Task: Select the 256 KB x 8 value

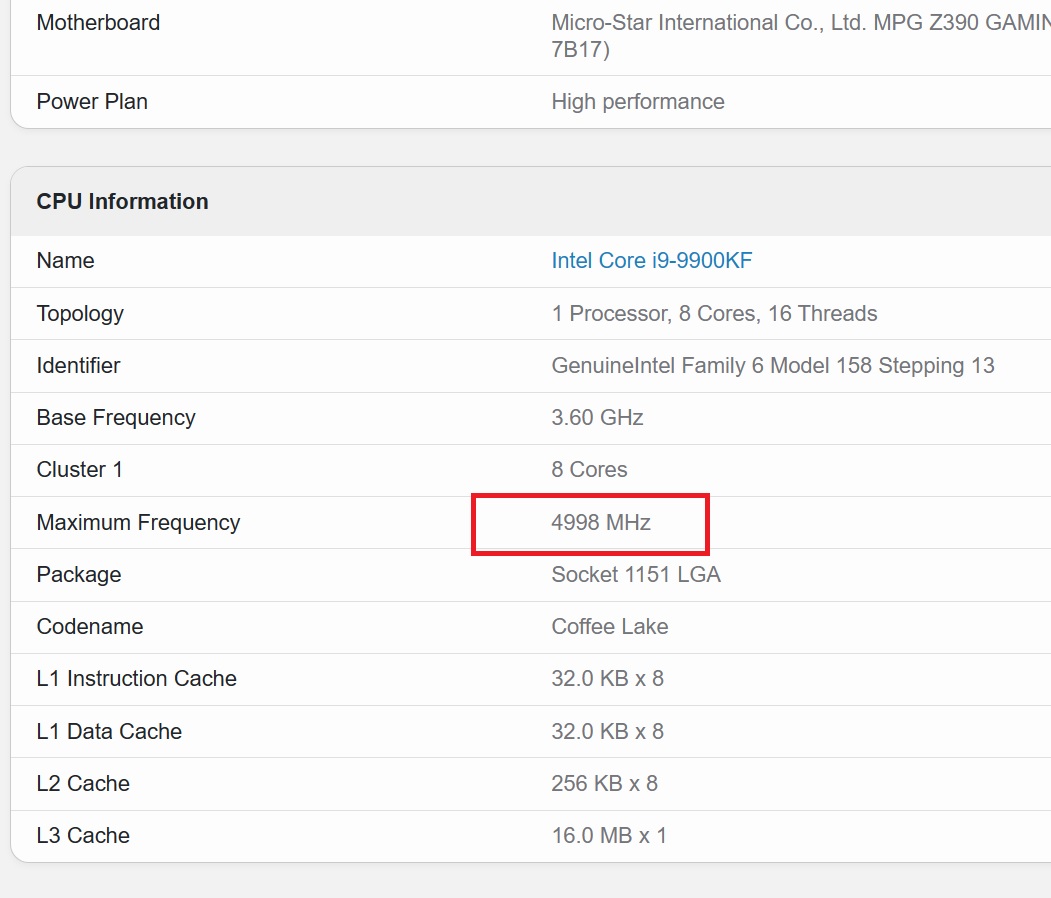Action: coord(604,784)
